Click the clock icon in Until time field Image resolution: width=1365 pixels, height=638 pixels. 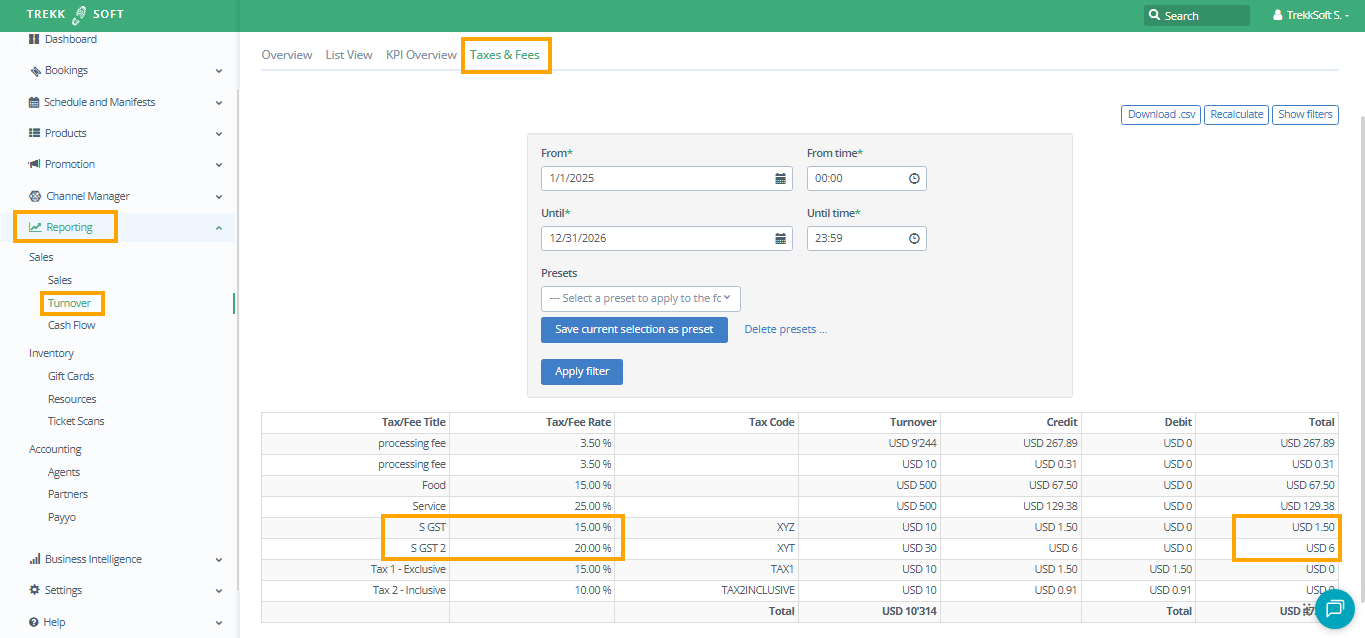(x=914, y=239)
